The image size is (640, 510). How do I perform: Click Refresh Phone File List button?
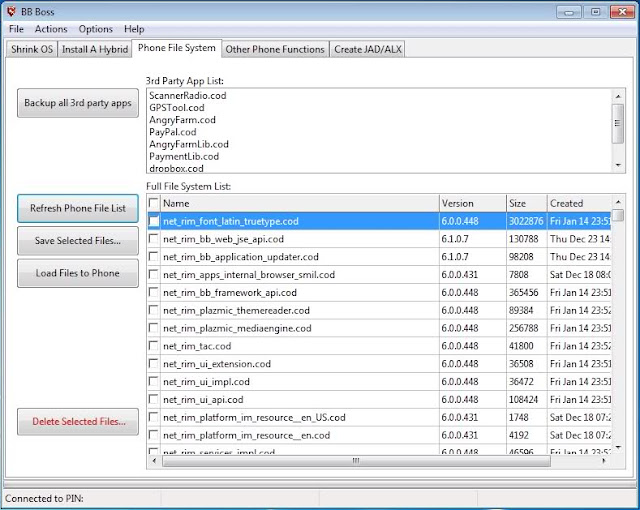78,208
